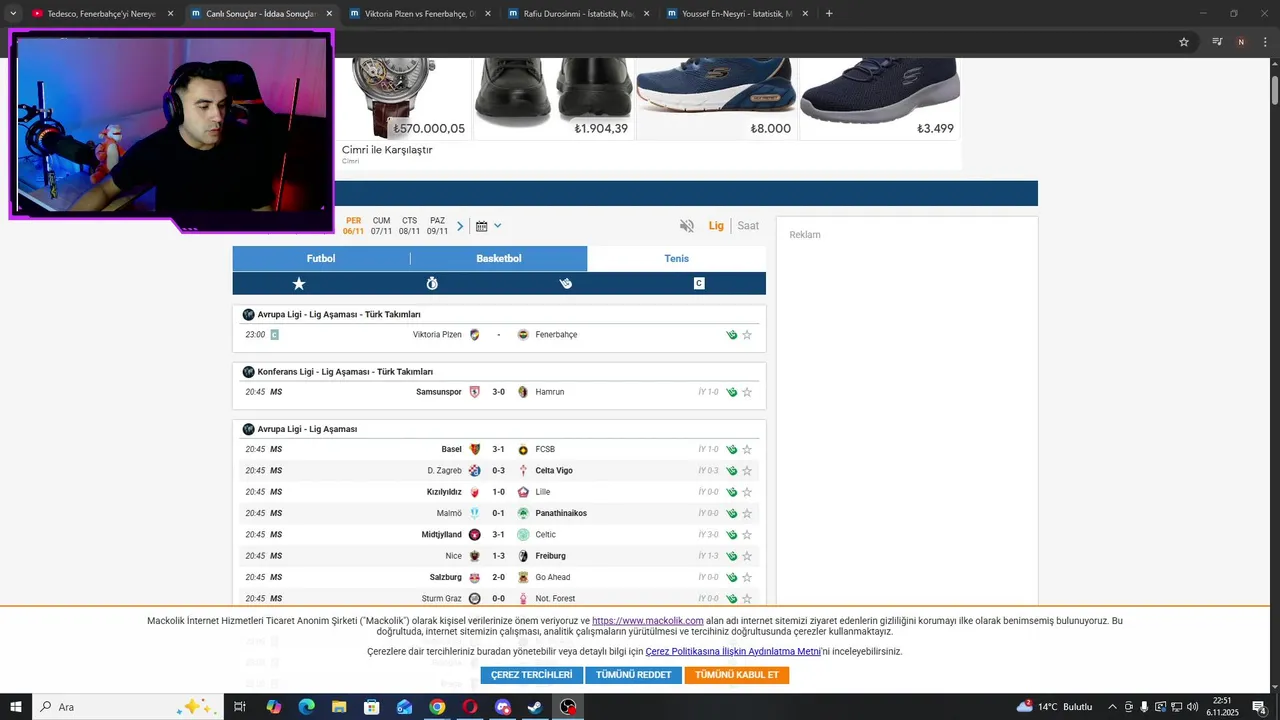Screen dimensions: 1280x720
Task: Click the page vertical scrollbar
Action: click(1275, 90)
